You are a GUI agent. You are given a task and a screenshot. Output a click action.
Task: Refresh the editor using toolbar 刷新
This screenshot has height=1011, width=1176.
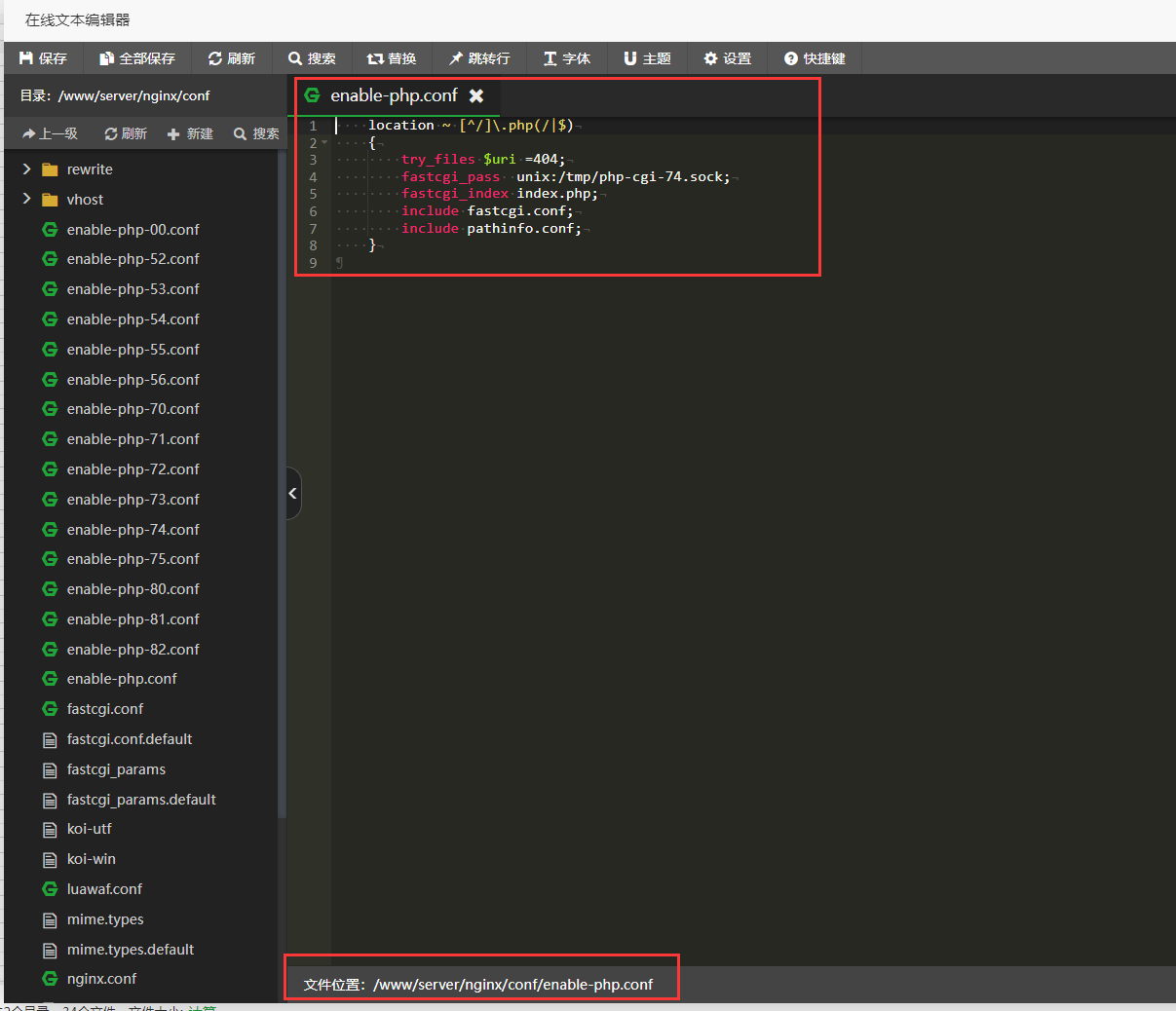pos(232,58)
